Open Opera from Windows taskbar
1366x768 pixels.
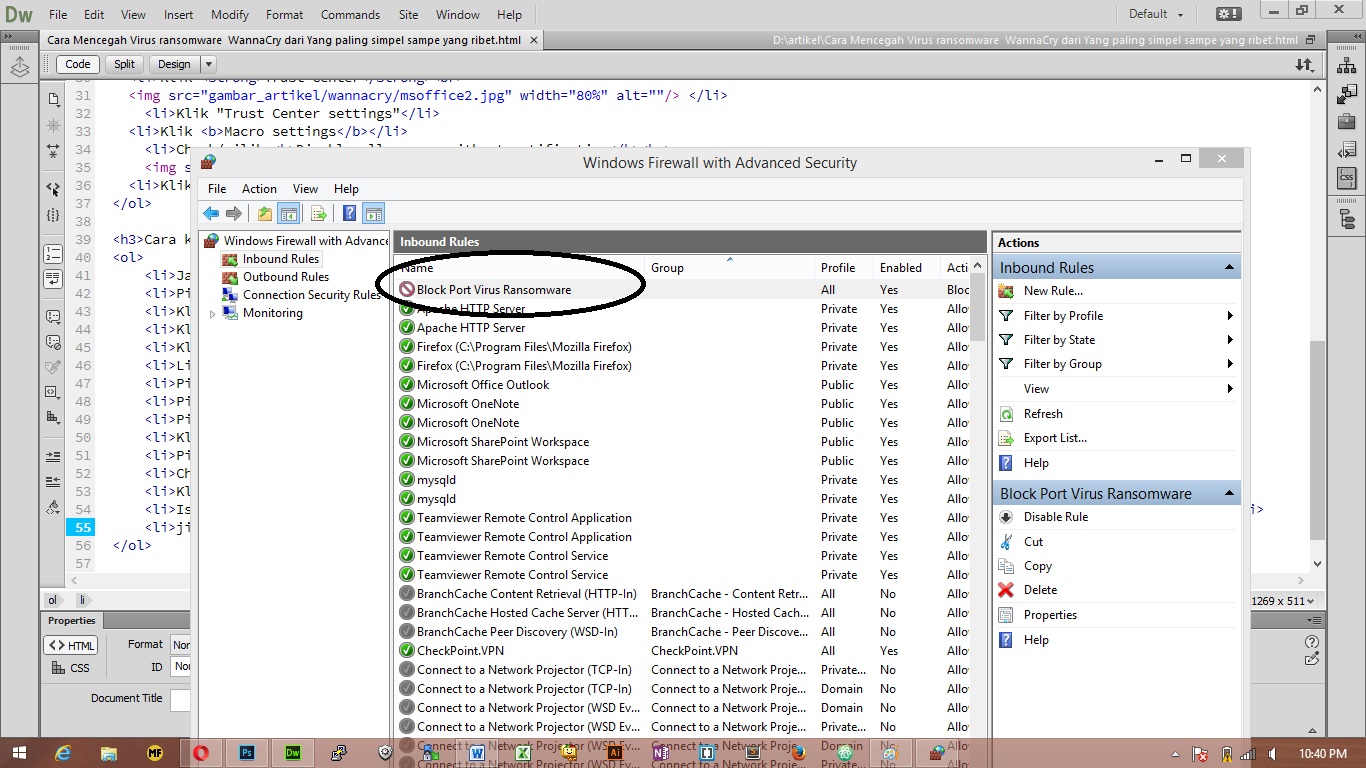point(199,752)
